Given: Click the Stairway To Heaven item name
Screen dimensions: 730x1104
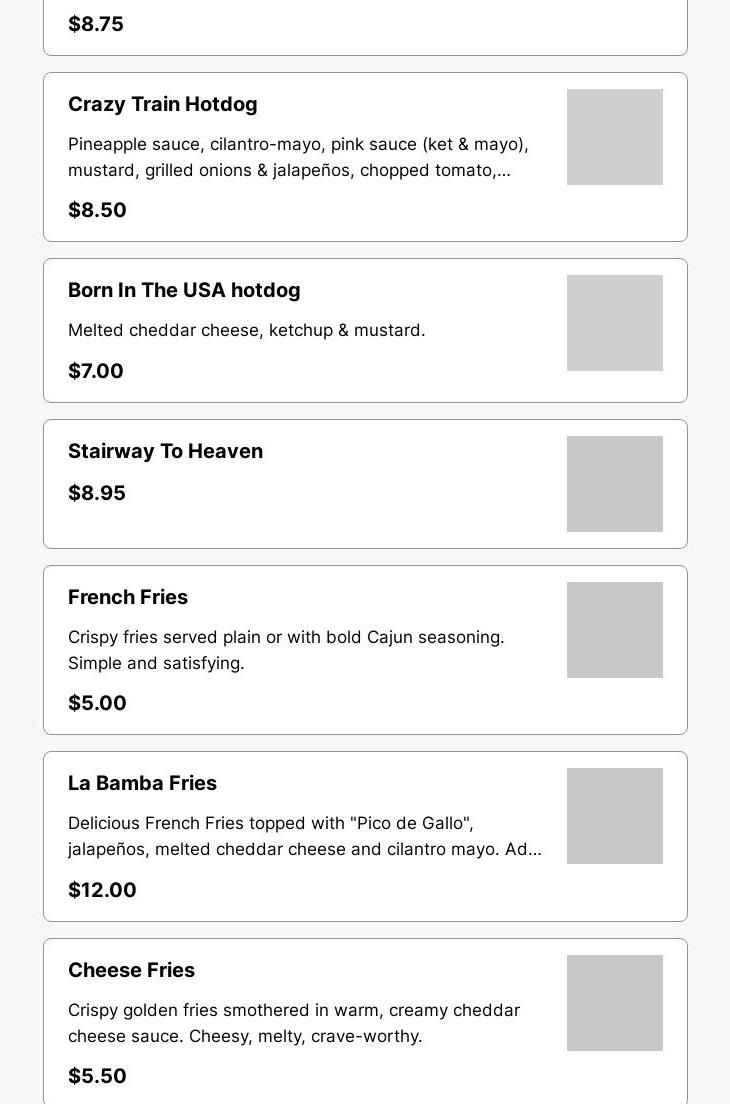Looking at the screenshot, I should tap(165, 451).
